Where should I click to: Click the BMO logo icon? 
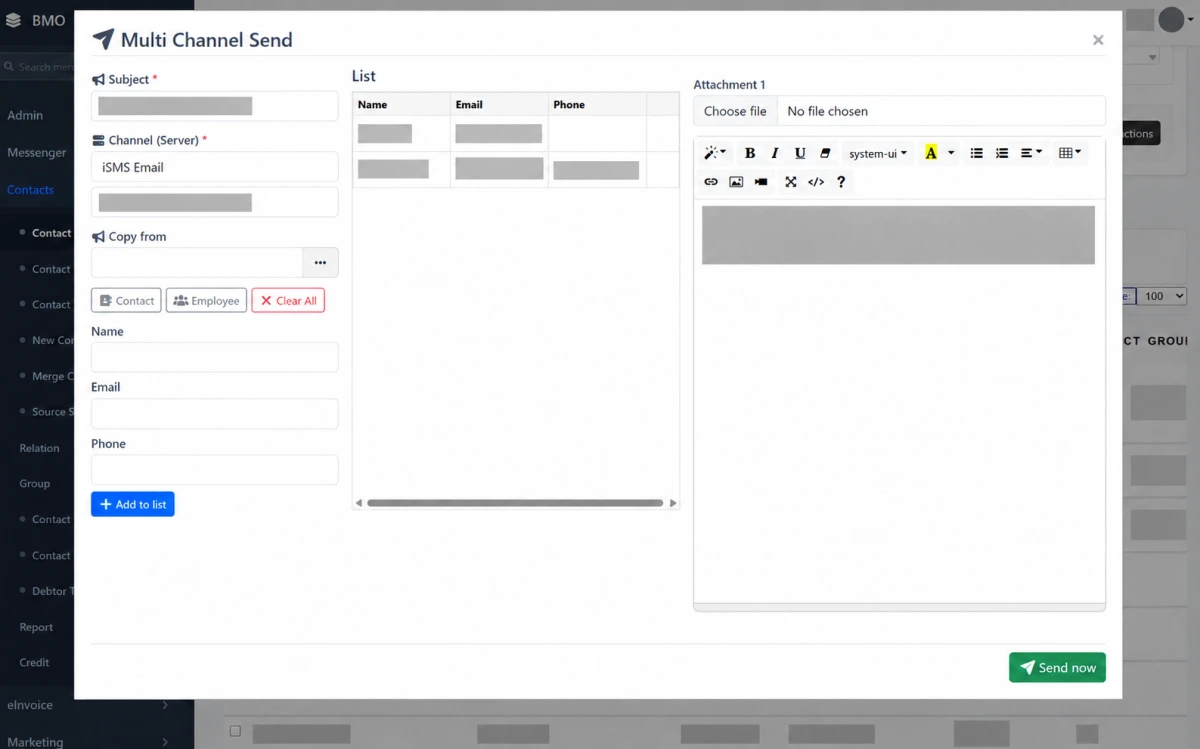13,20
